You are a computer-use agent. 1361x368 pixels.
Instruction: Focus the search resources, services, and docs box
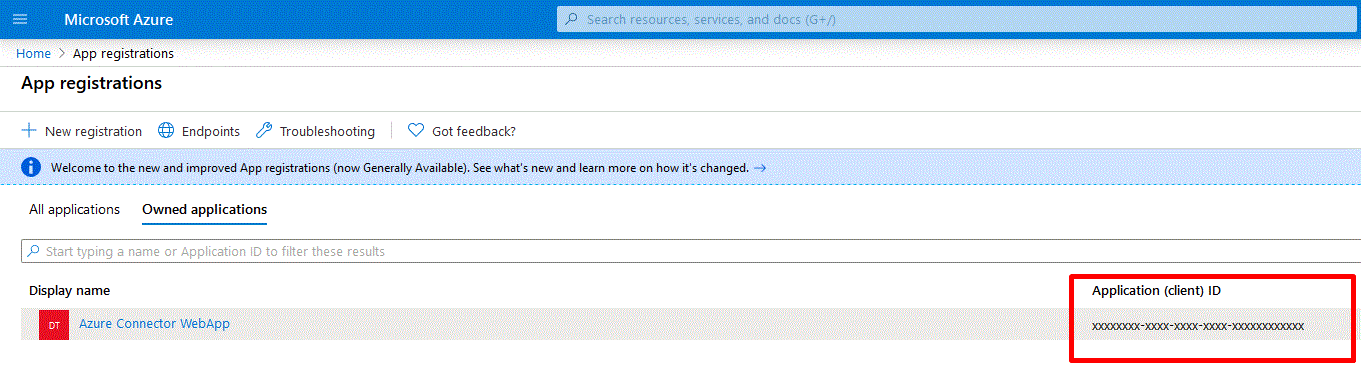958,19
